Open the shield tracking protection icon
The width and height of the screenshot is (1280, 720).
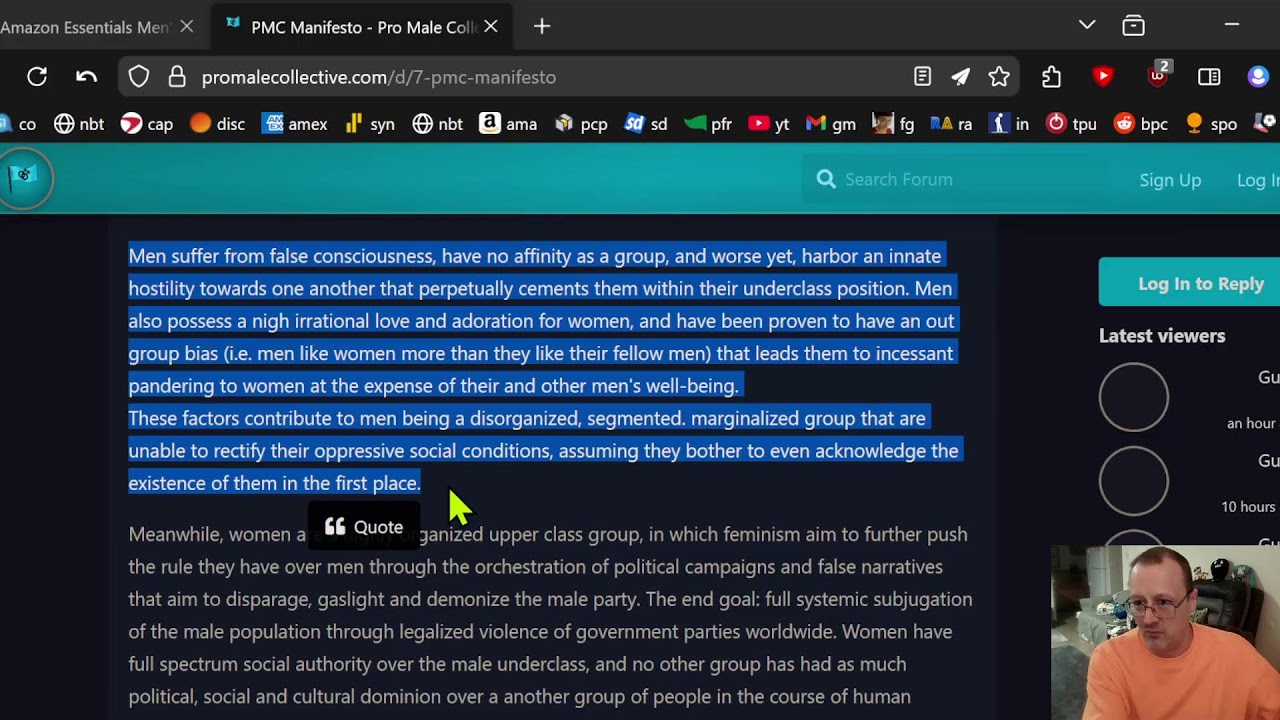139,77
